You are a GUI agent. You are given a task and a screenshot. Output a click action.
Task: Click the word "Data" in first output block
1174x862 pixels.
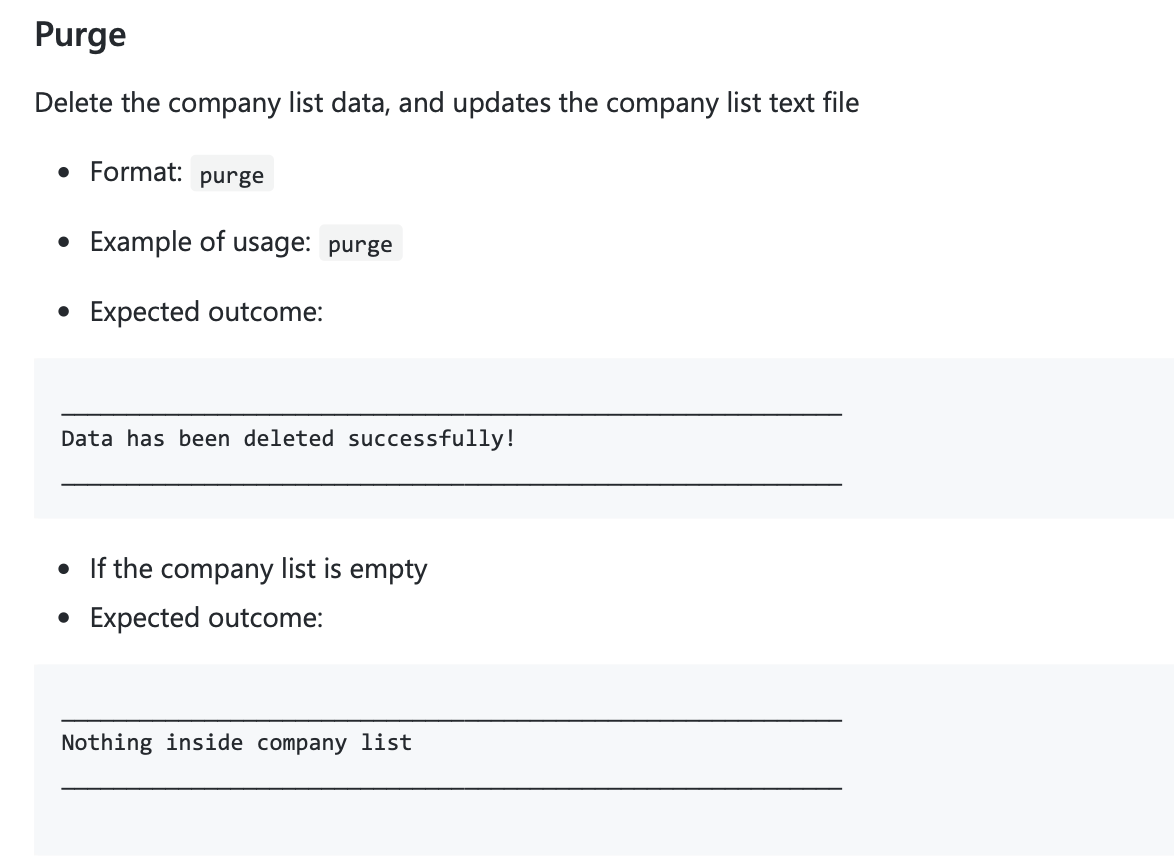pos(87,438)
